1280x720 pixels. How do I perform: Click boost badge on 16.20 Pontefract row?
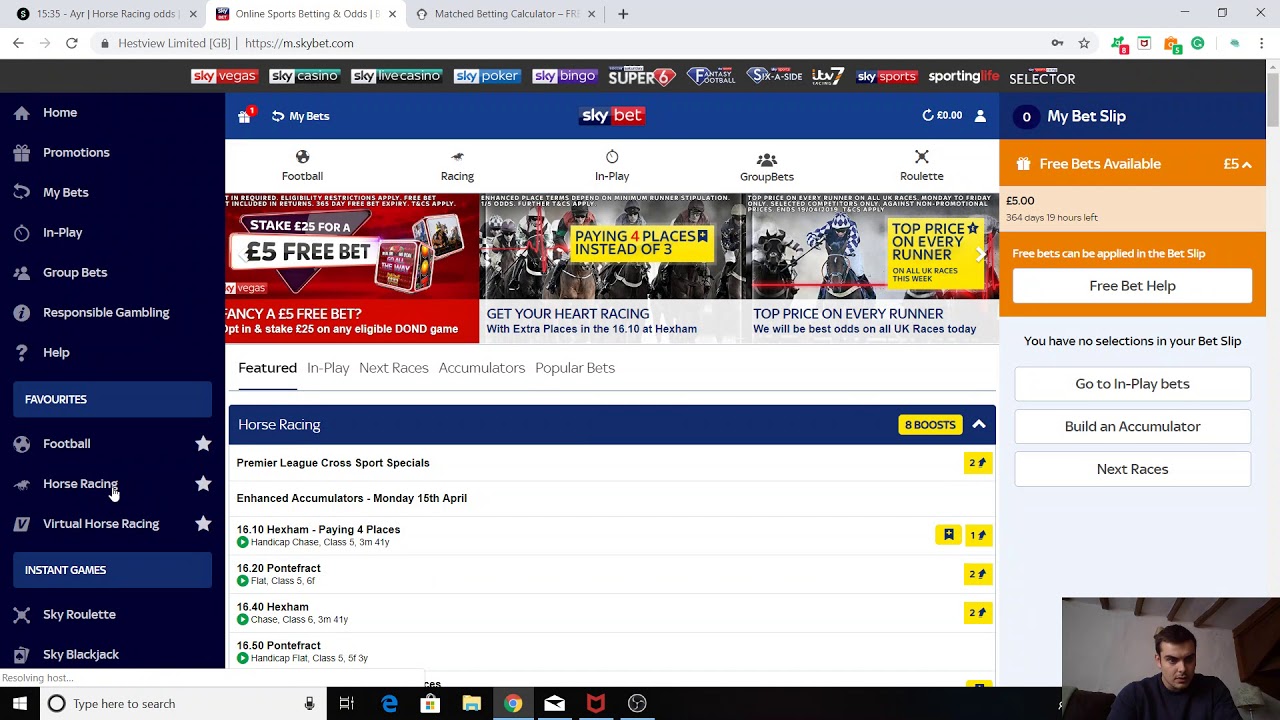[978, 574]
